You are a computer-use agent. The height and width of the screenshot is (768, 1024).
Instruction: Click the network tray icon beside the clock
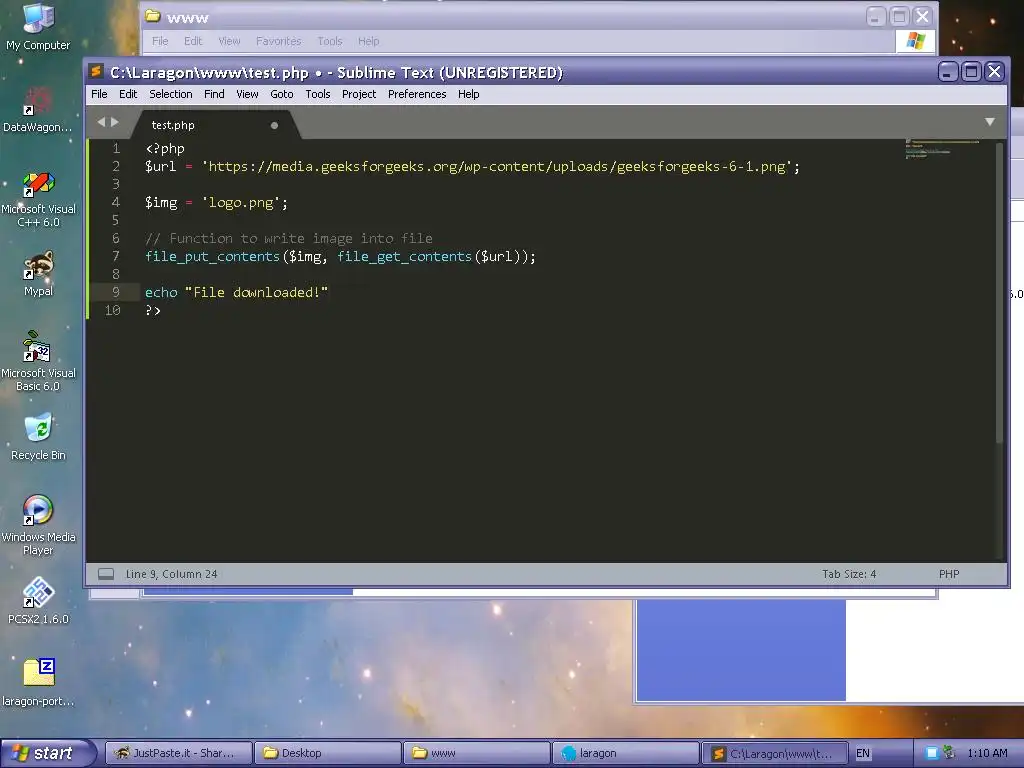[x=950, y=753]
